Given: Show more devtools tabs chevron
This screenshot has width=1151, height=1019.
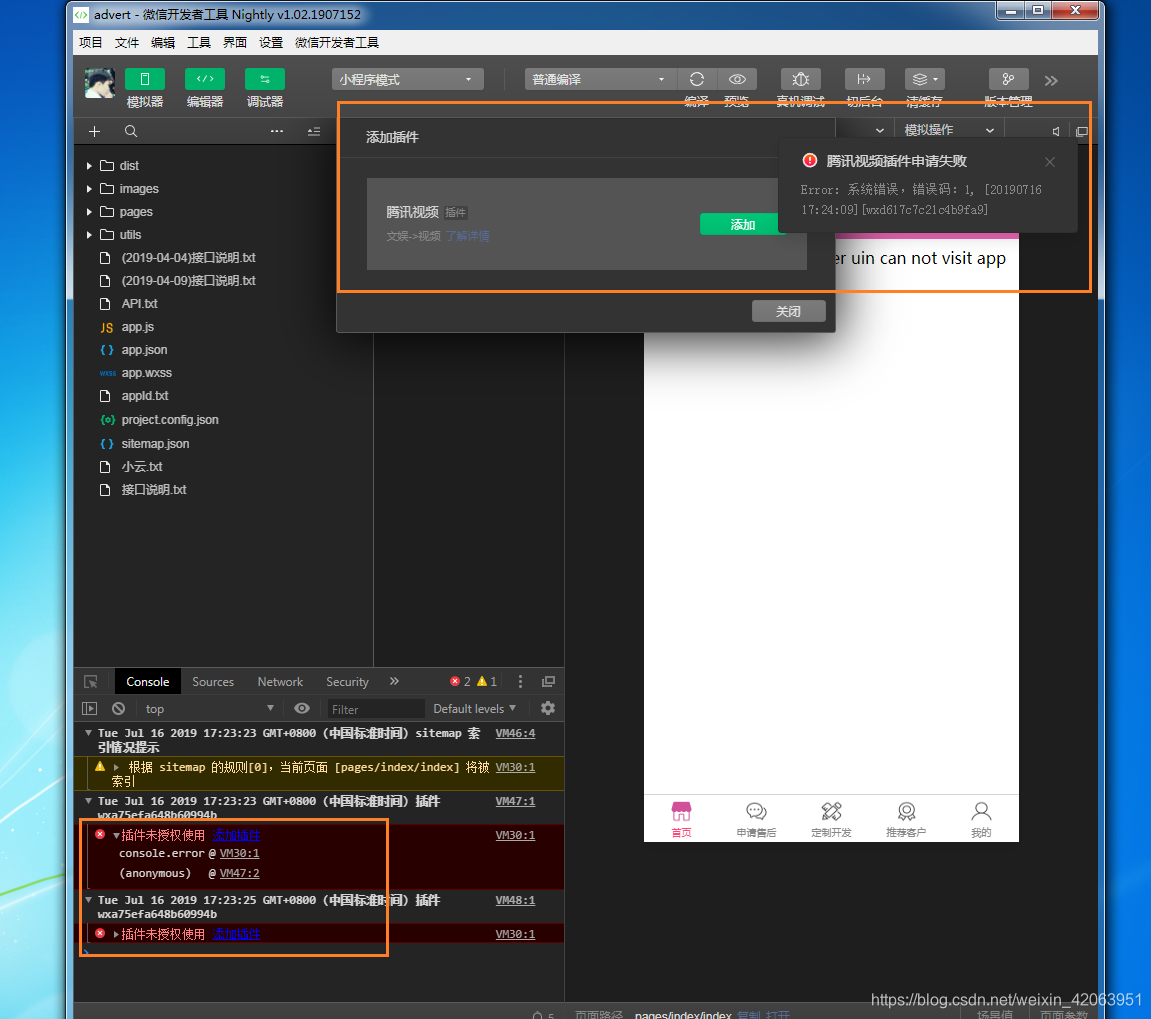Looking at the screenshot, I should coord(394,681).
